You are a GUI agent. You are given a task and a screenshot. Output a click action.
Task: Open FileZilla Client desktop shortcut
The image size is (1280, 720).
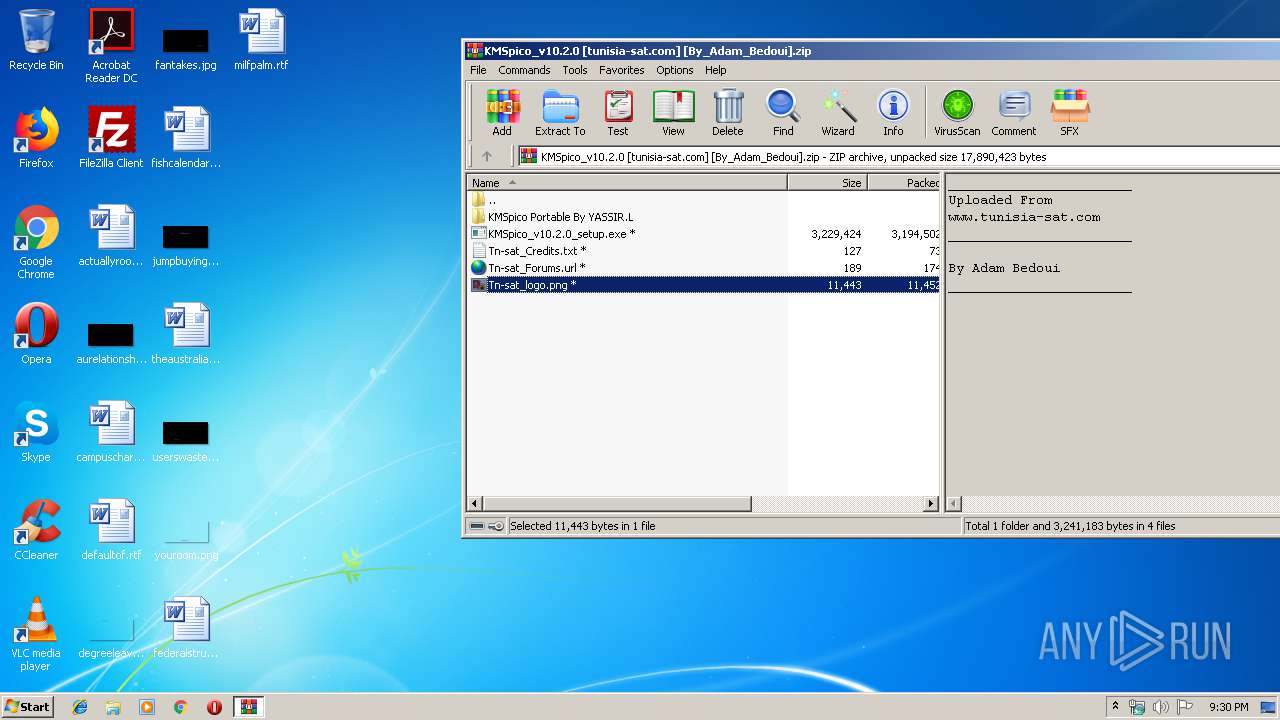tap(111, 138)
